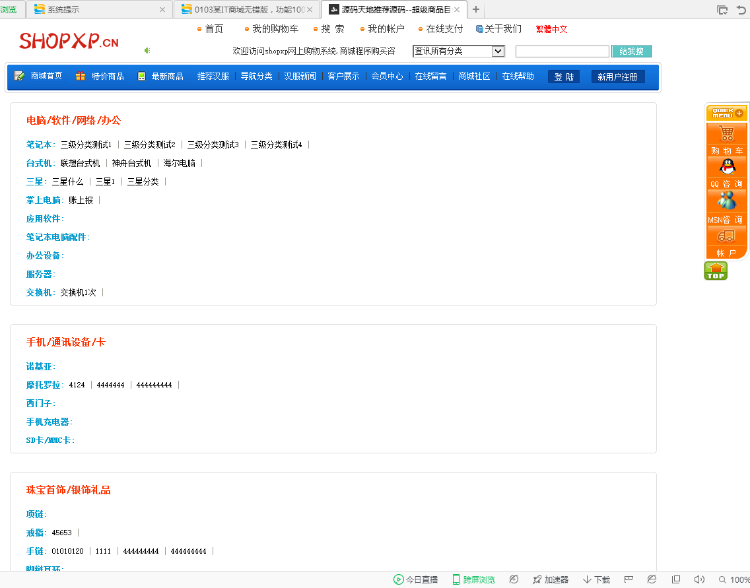Open 在线留言 in the blue navbar
The height and width of the screenshot is (588, 750).
430,76
